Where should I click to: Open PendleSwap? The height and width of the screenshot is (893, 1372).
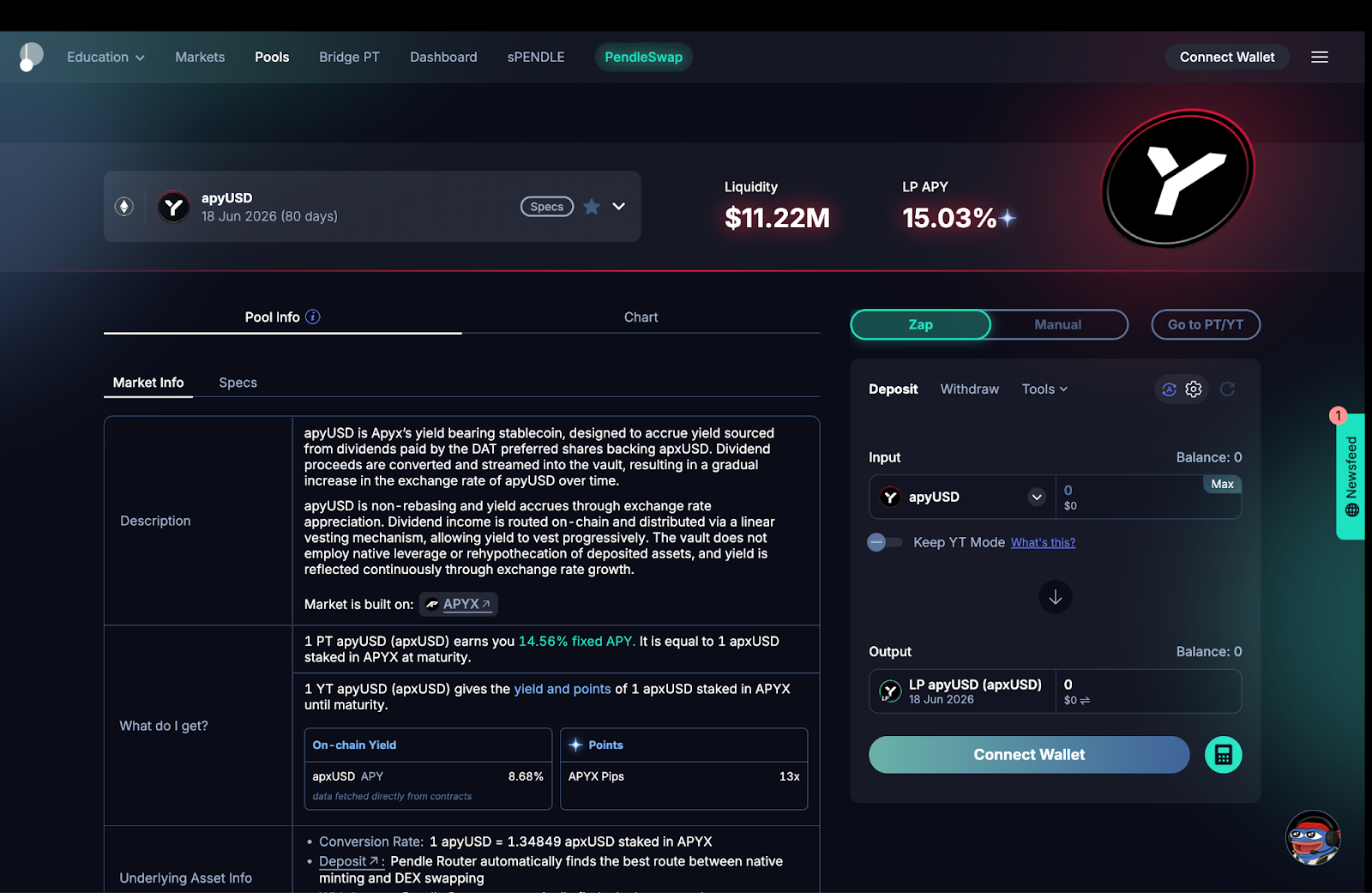coord(644,57)
